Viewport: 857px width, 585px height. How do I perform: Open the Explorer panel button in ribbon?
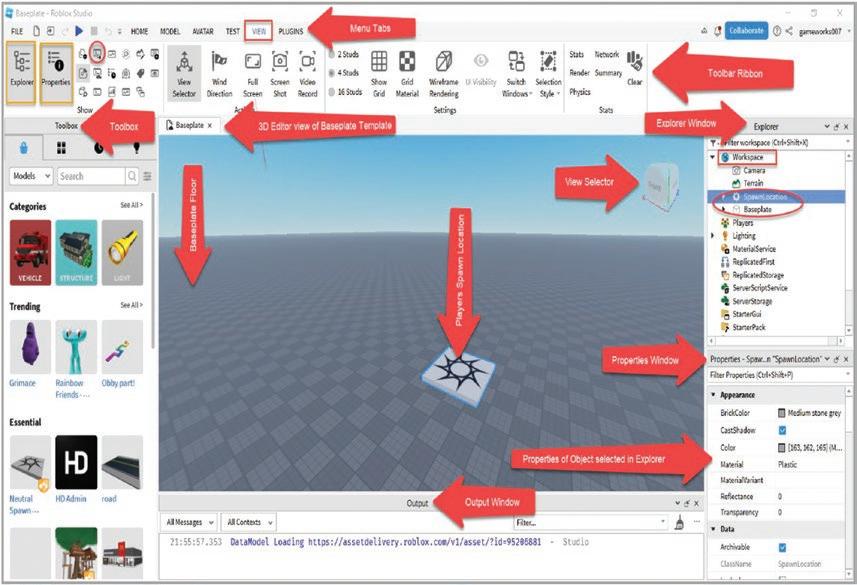pyautogui.click(x=22, y=72)
